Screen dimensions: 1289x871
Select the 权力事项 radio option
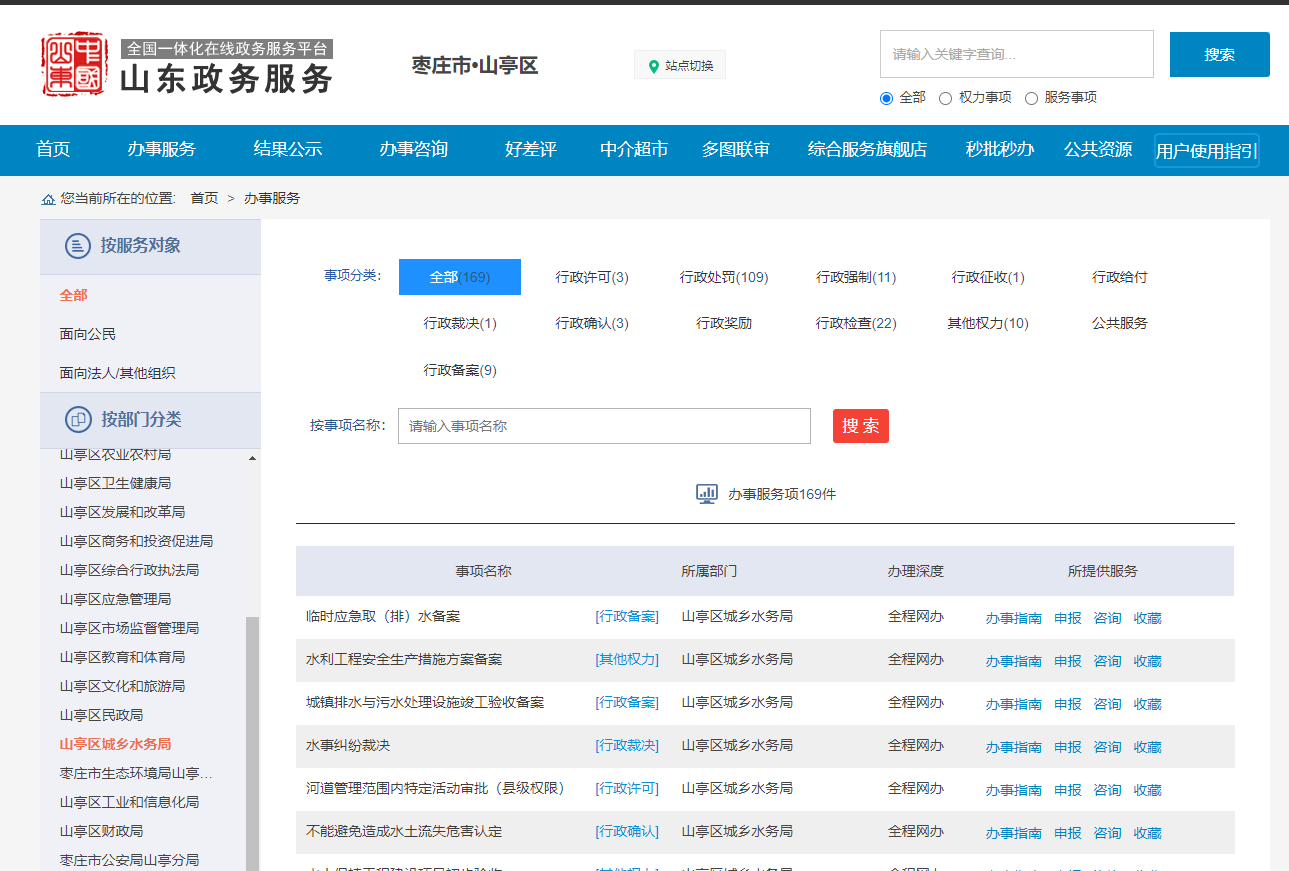point(945,98)
